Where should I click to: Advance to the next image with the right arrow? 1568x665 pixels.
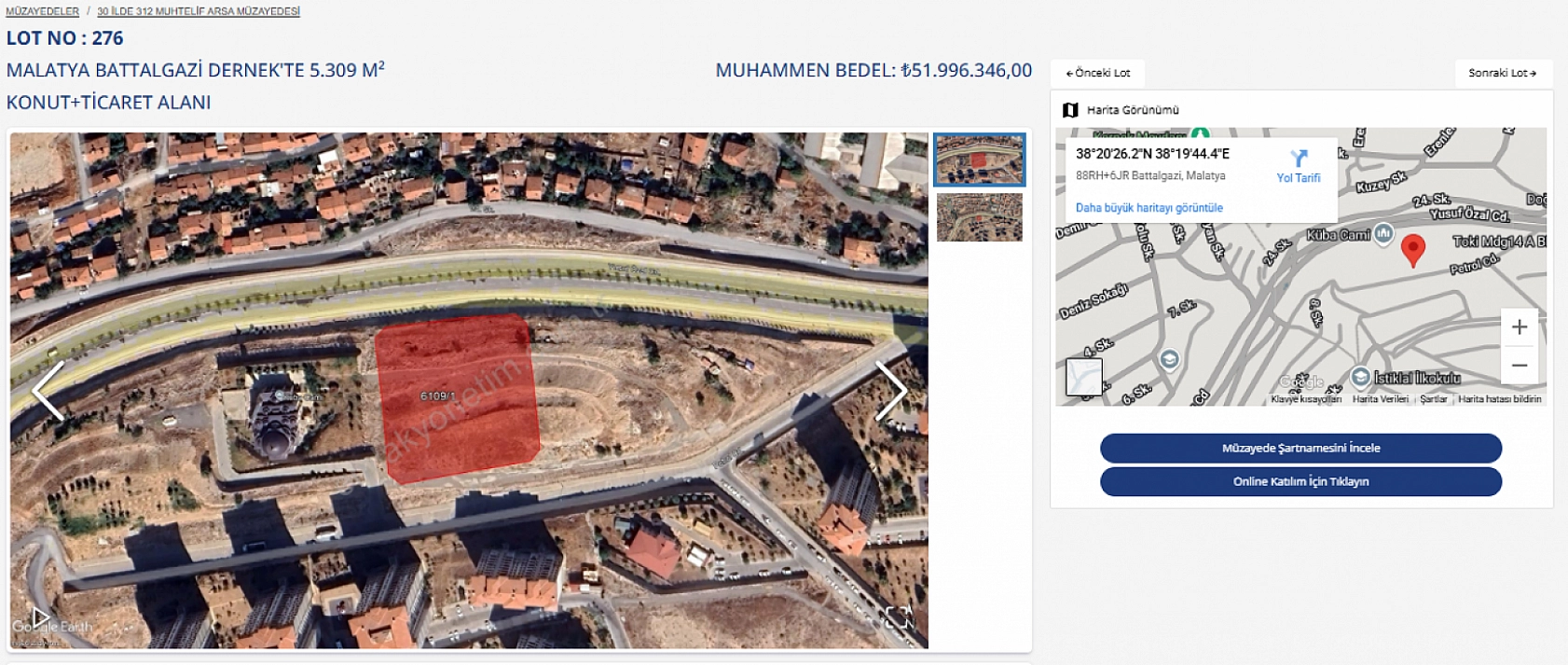tap(890, 391)
